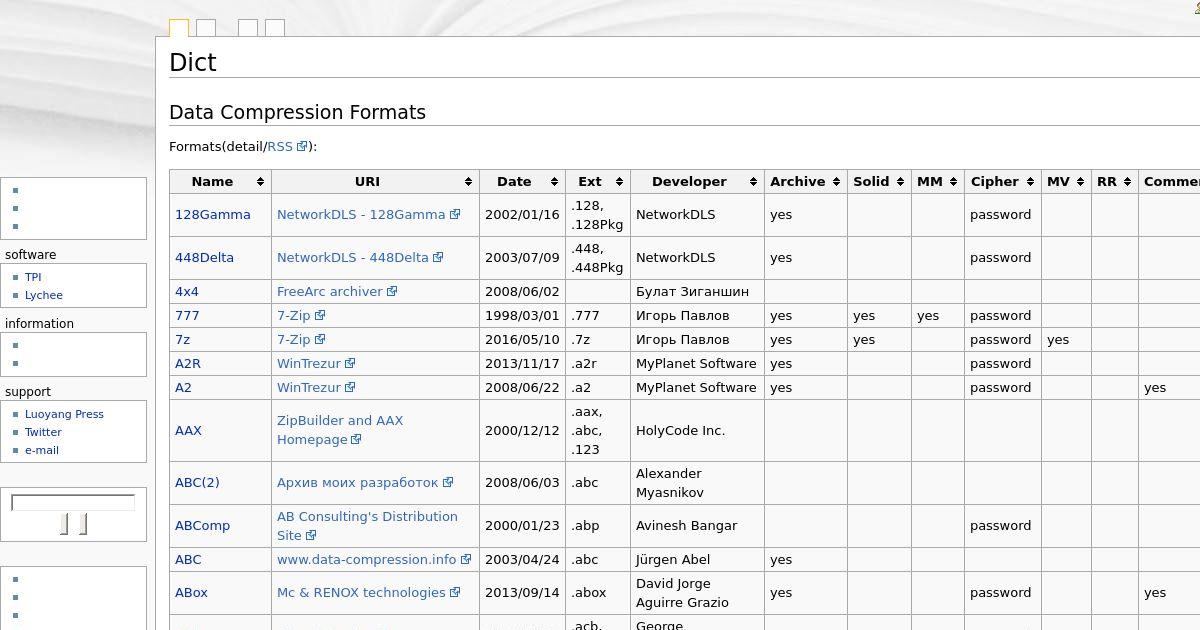The width and height of the screenshot is (1200, 630).
Task: Sort by URI using its header arrows
Action: coord(468,182)
